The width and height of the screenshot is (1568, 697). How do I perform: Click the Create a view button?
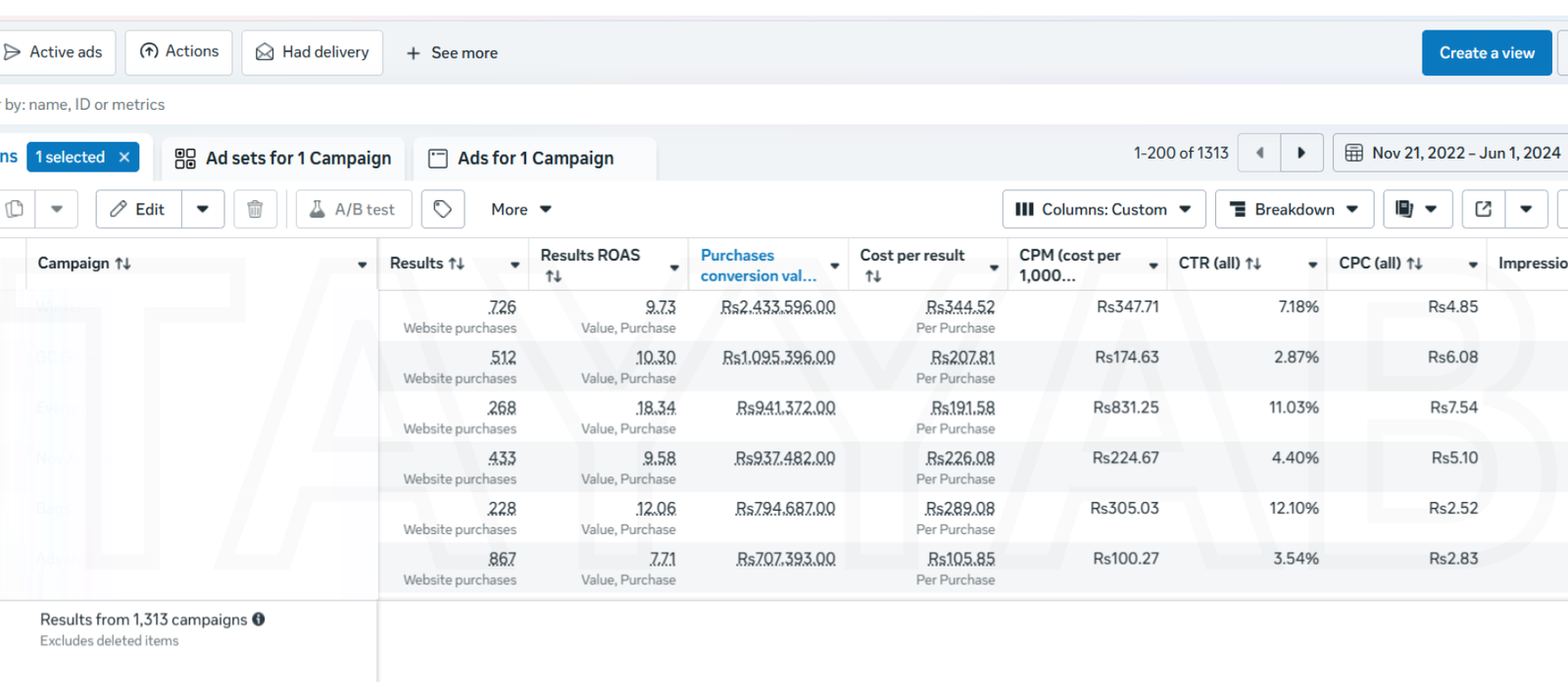pyautogui.click(x=1486, y=53)
